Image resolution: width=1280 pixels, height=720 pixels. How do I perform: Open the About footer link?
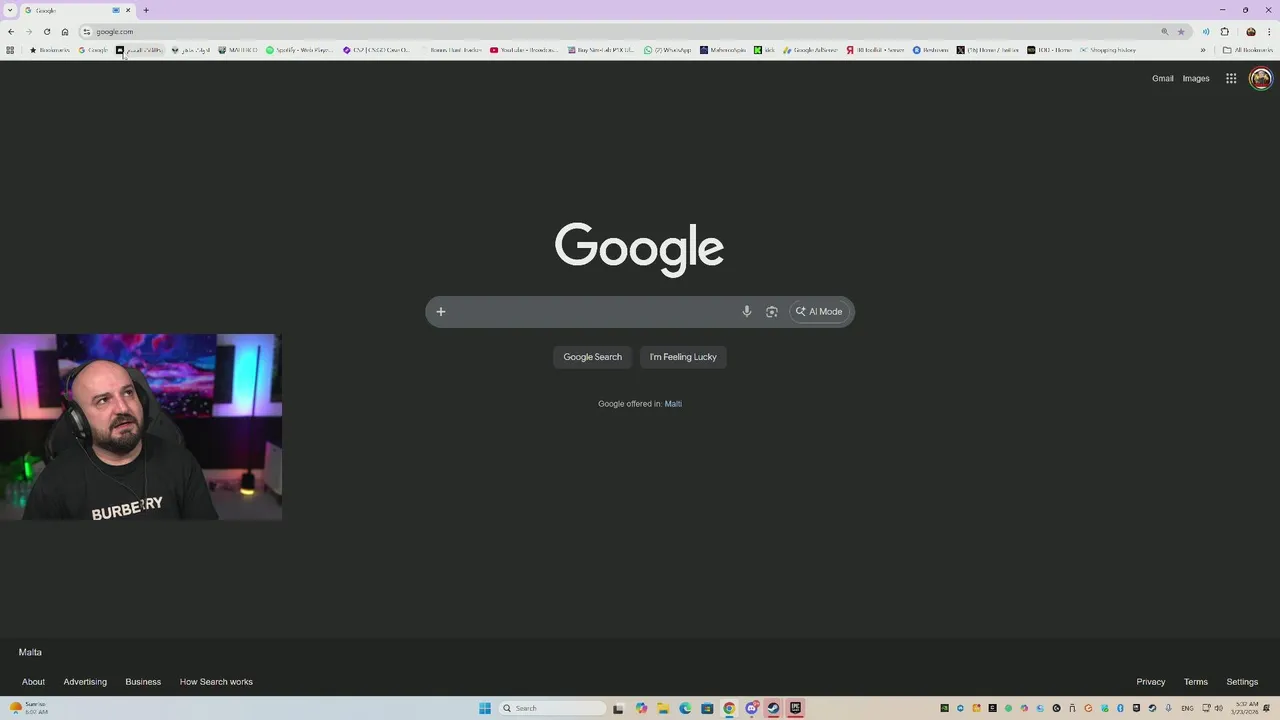(x=34, y=682)
